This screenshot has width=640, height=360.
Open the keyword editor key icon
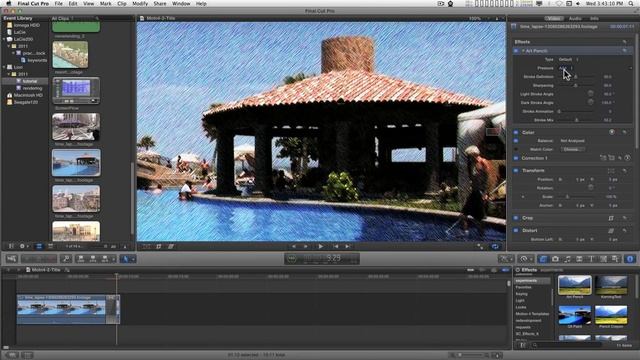(x=66, y=259)
